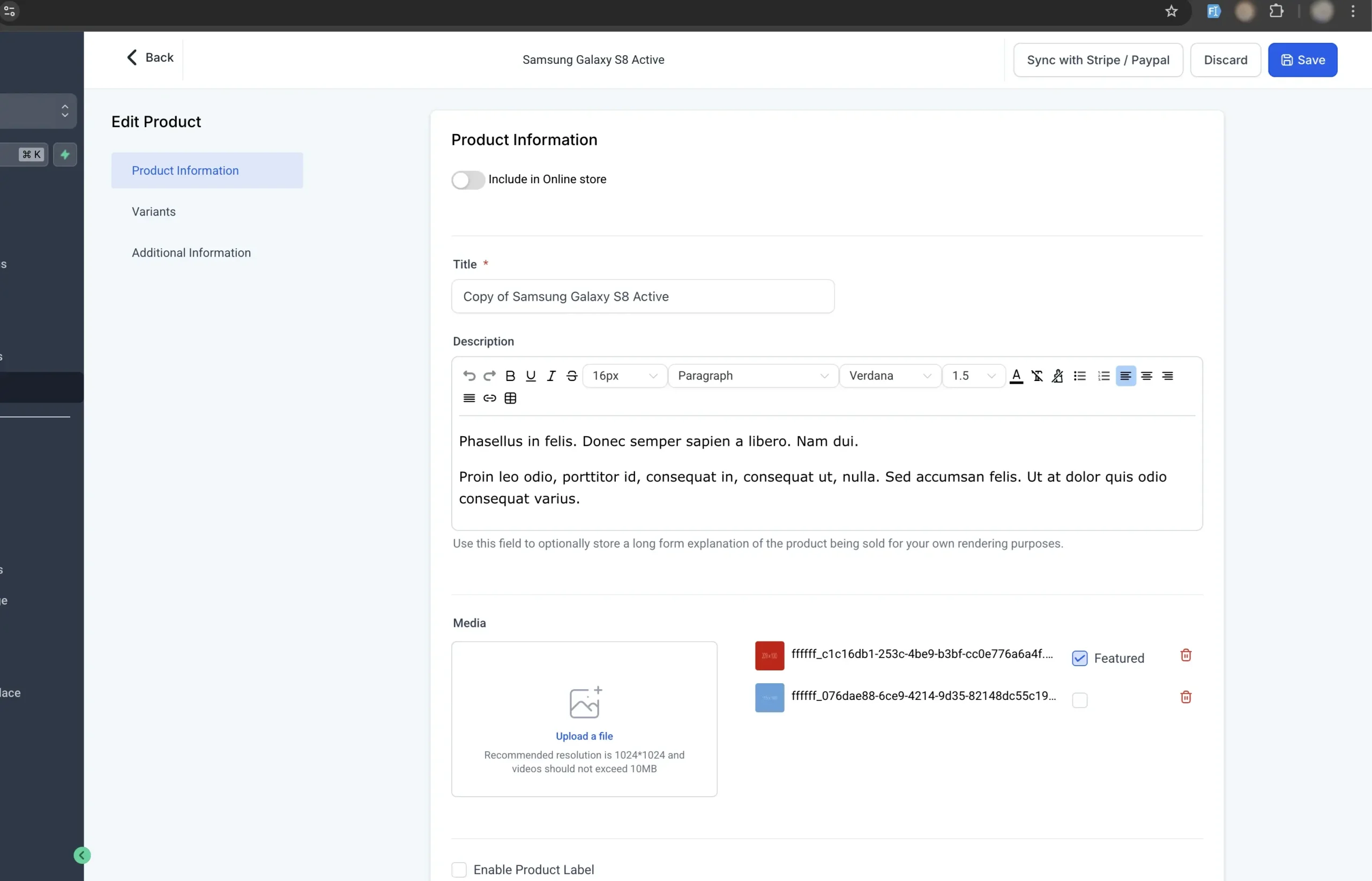Justify text in description editor
Screen dimensions: 1372x881
tap(468, 398)
